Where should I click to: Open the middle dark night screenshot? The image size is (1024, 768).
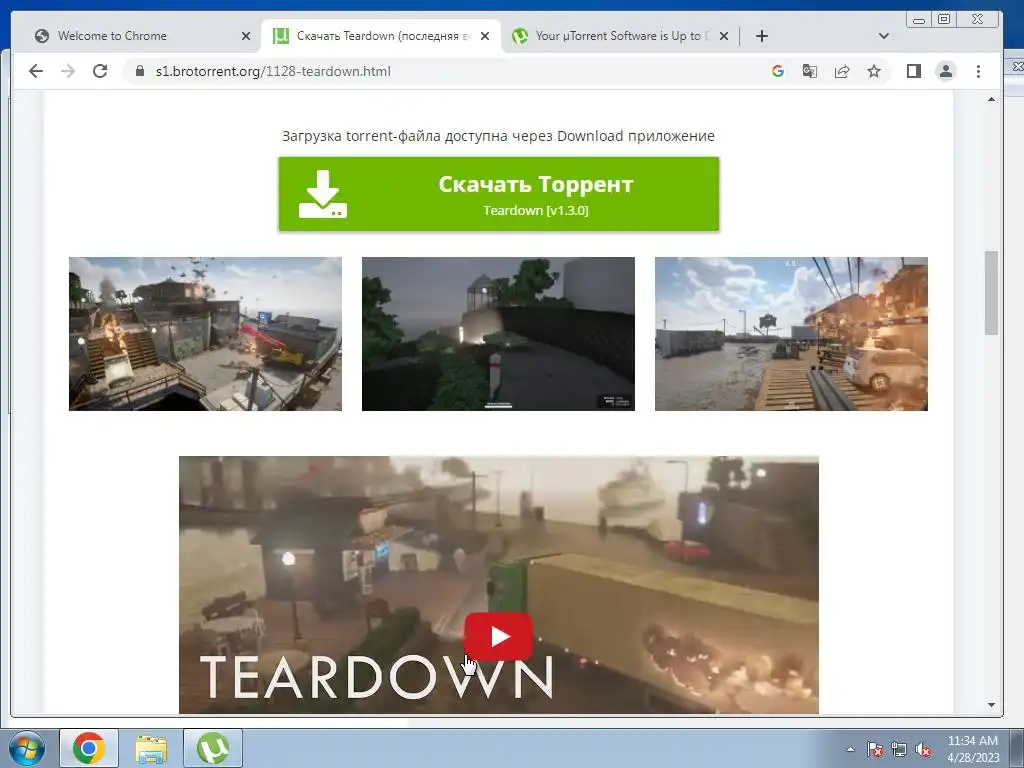[x=498, y=334]
